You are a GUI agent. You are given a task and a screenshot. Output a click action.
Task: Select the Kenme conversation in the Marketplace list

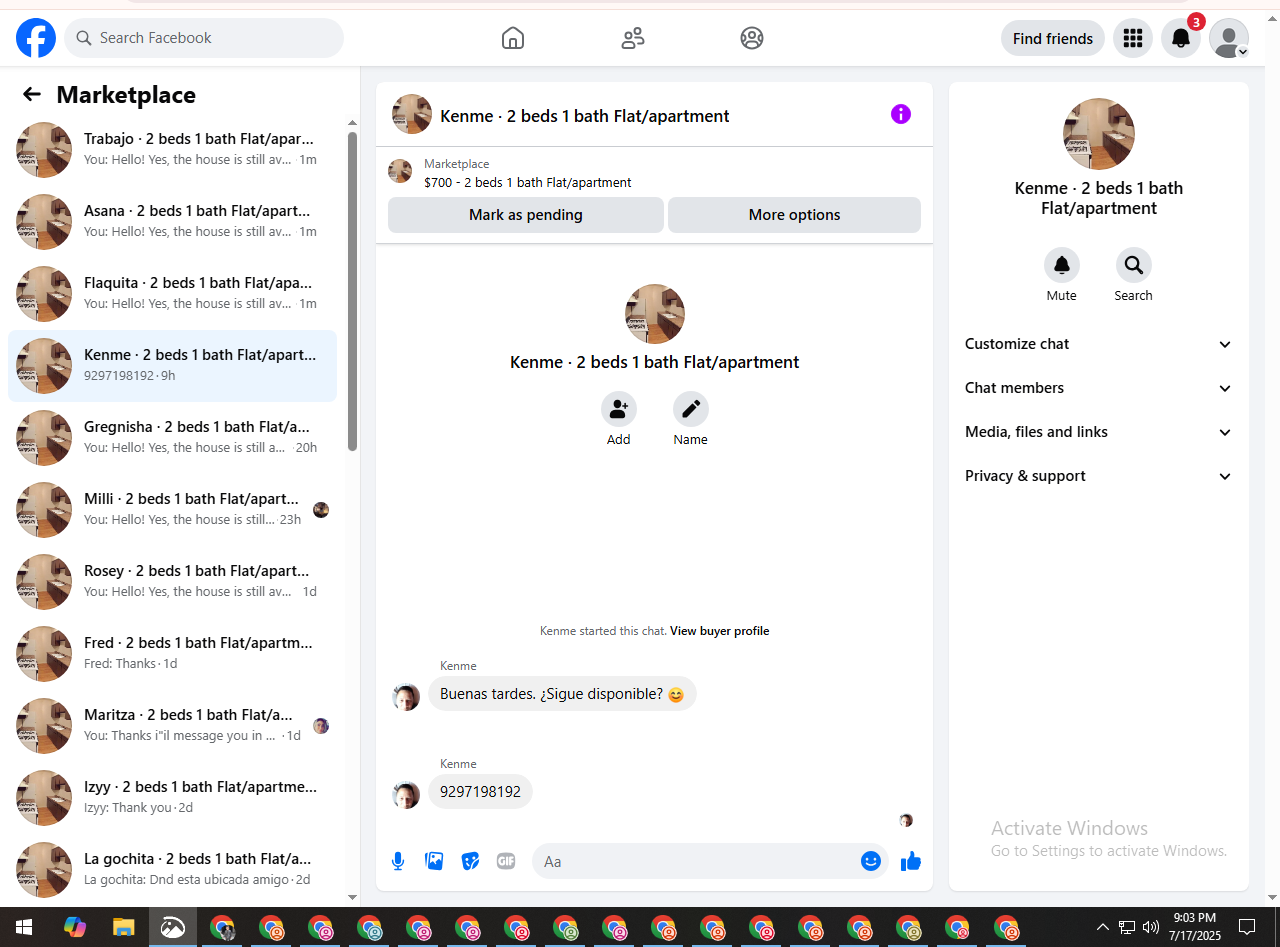(x=172, y=366)
